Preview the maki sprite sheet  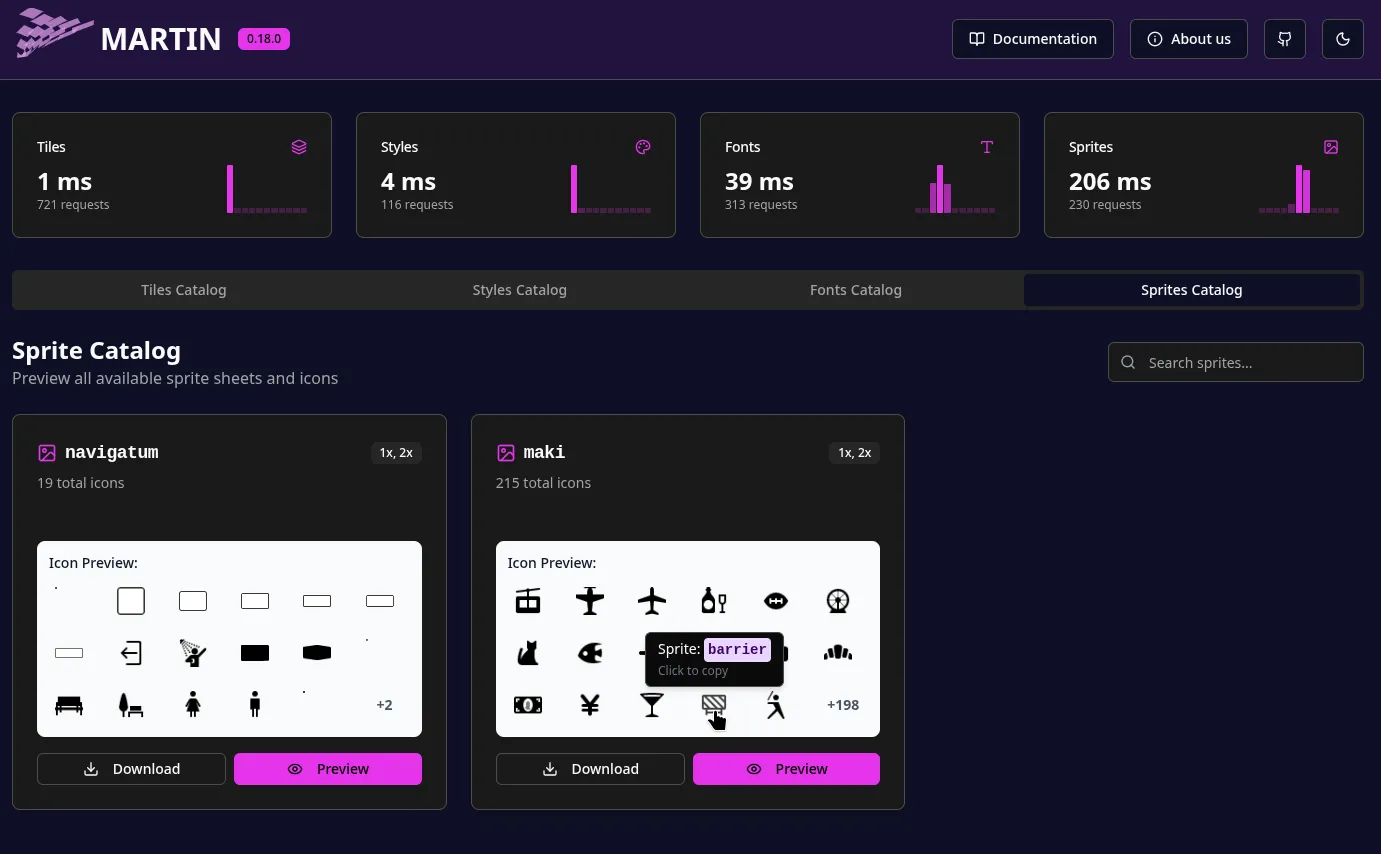(786, 769)
